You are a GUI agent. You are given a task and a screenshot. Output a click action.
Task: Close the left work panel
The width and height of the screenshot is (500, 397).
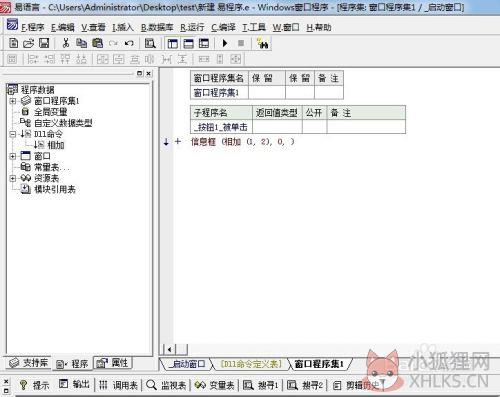[x=149, y=73]
